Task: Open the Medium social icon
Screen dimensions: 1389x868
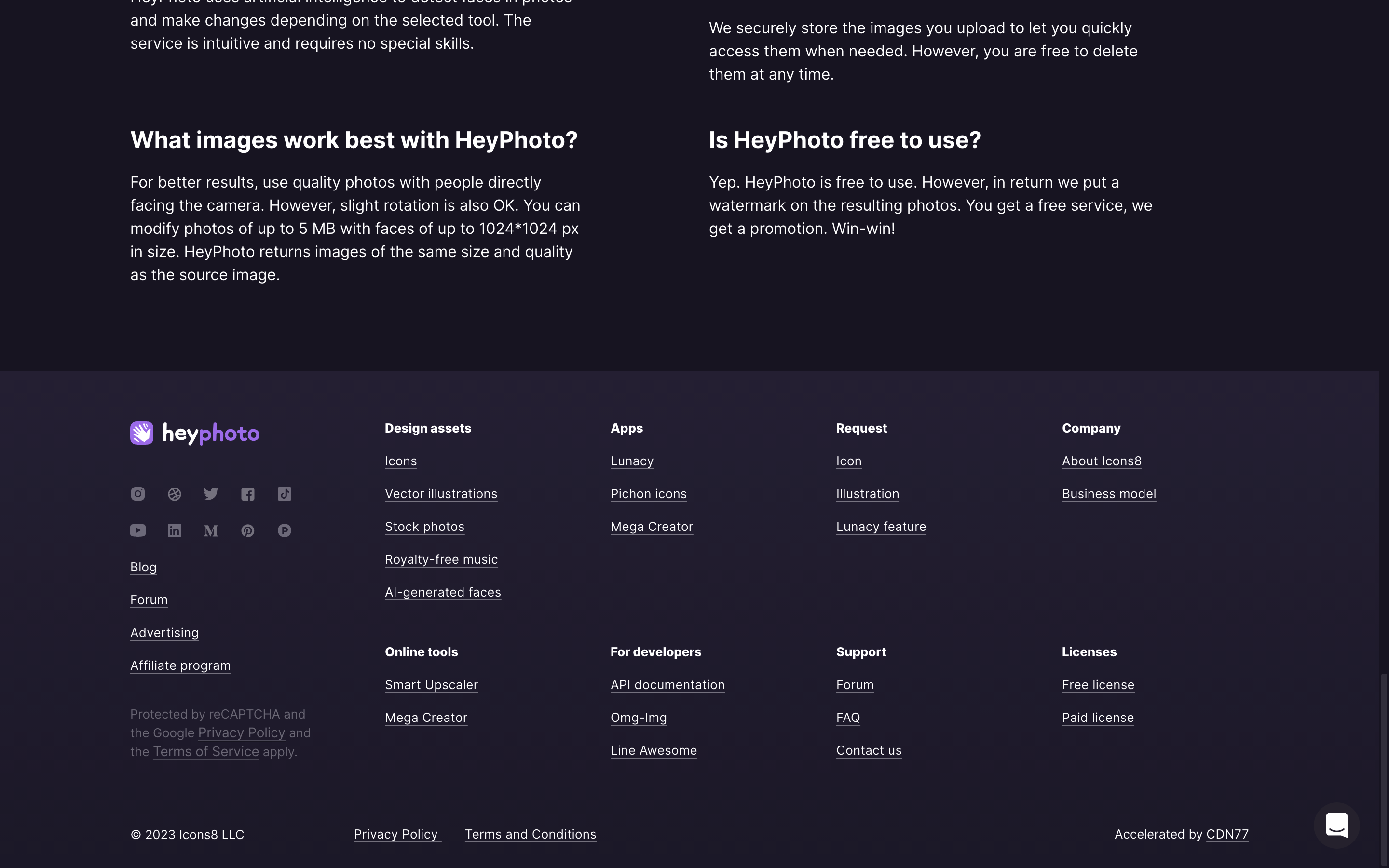Action: pyautogui.click(x=211, y=530)
